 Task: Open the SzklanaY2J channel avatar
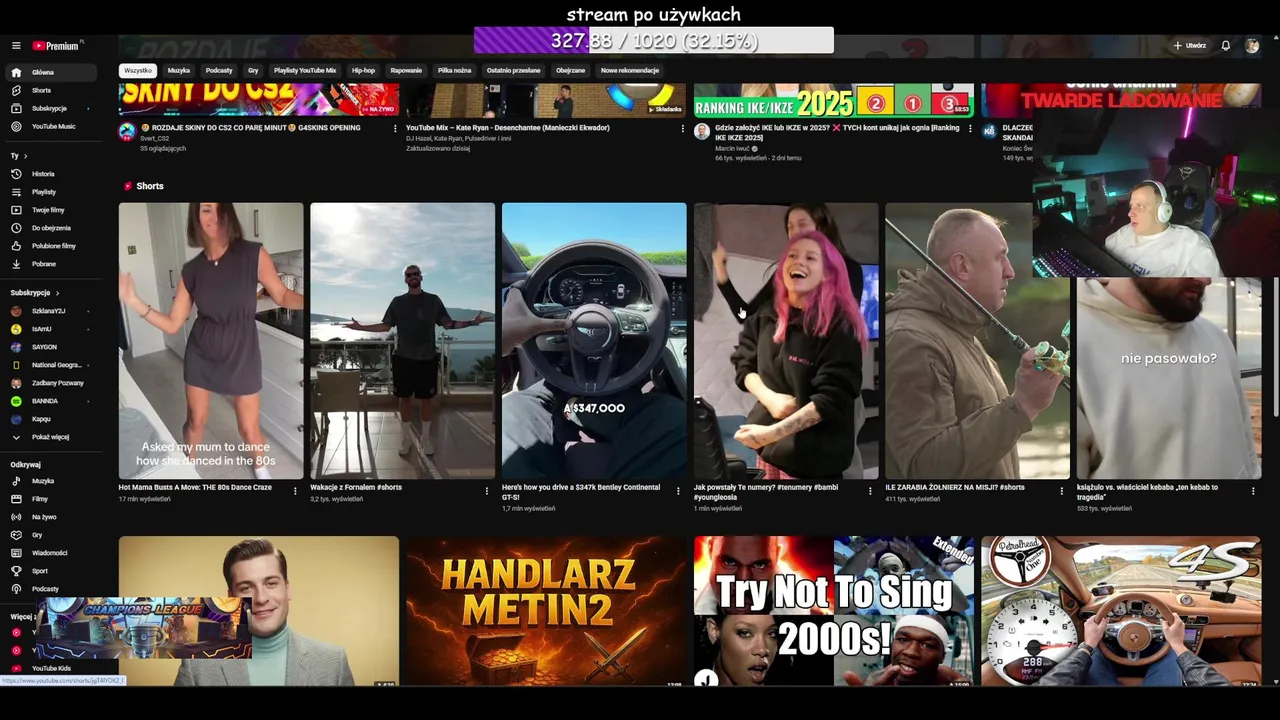16,311
